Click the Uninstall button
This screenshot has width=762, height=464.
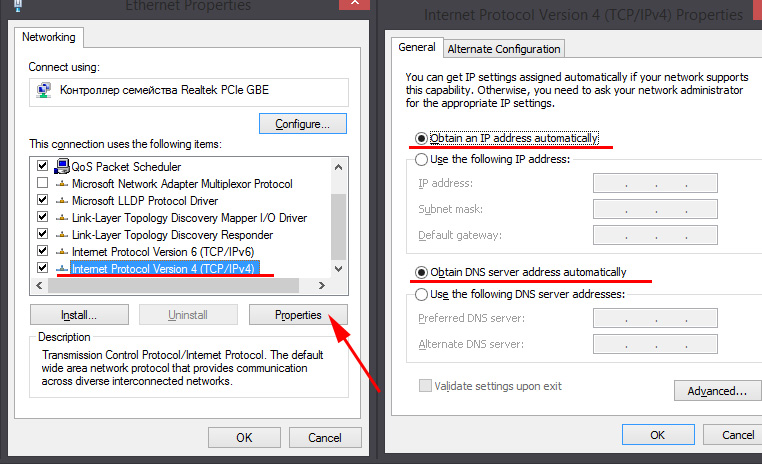pyautogui.click(x=188, y=315)
